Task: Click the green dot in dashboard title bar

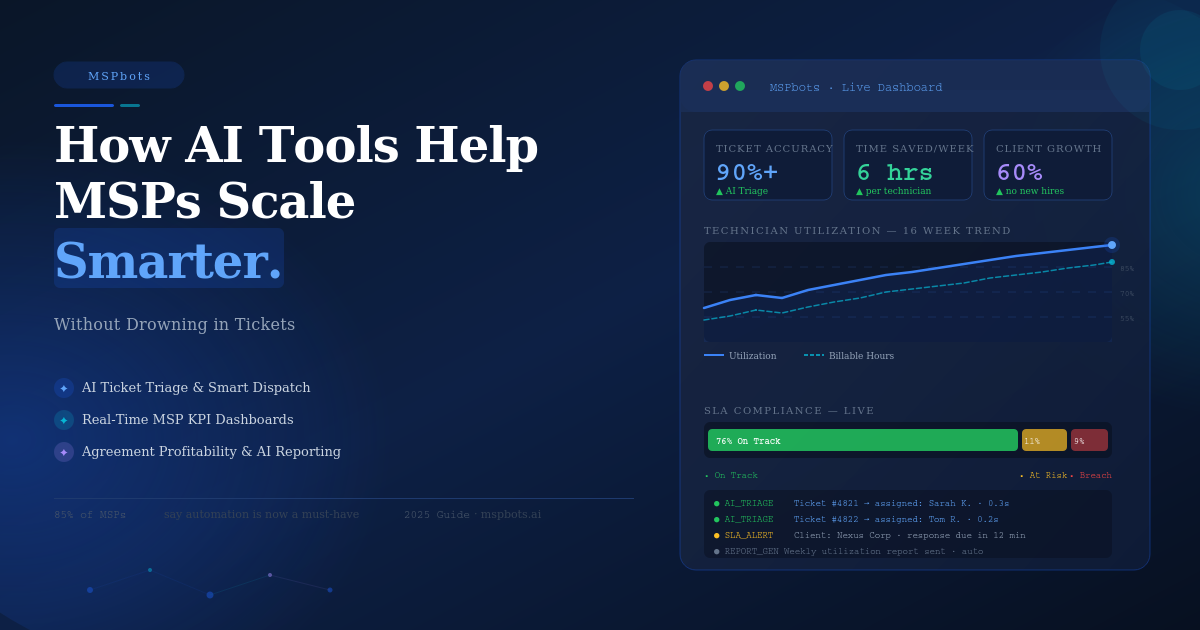Action: coord(740,86)
